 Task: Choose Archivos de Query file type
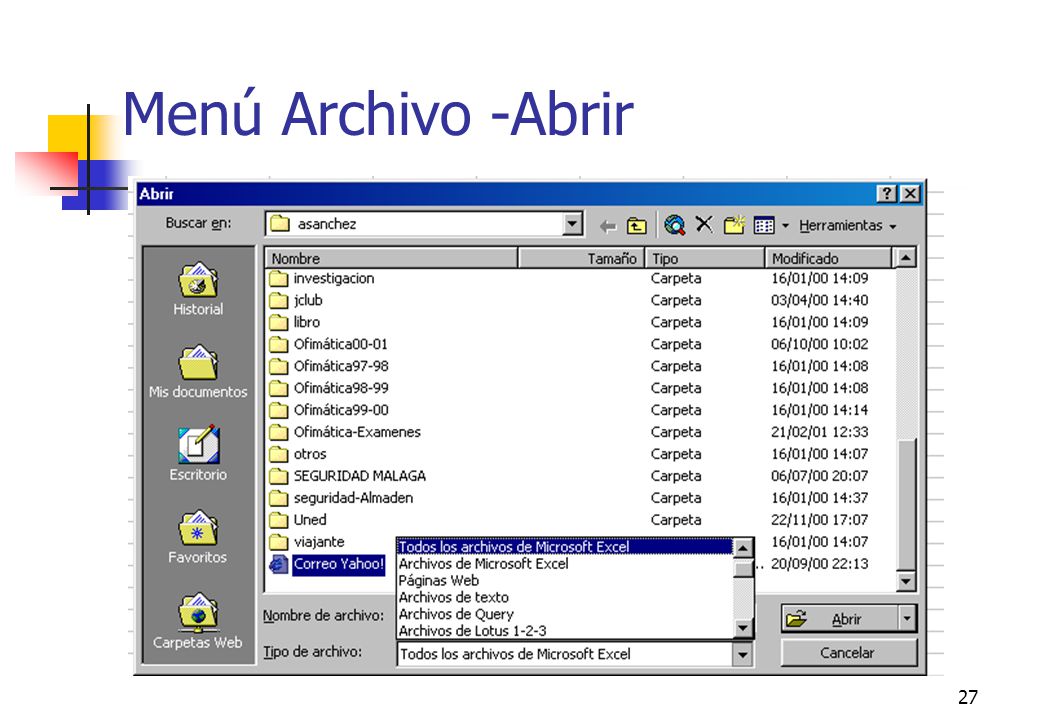(x=565, y=615)
